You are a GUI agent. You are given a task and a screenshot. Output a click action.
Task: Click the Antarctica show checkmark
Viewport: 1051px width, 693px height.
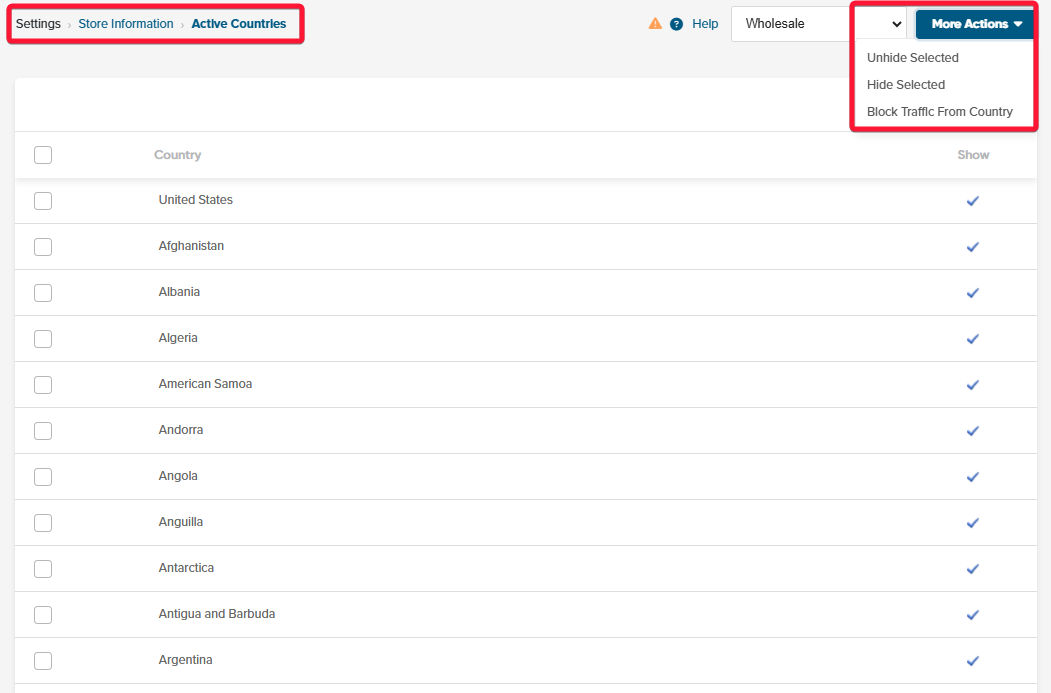[973, 568]
